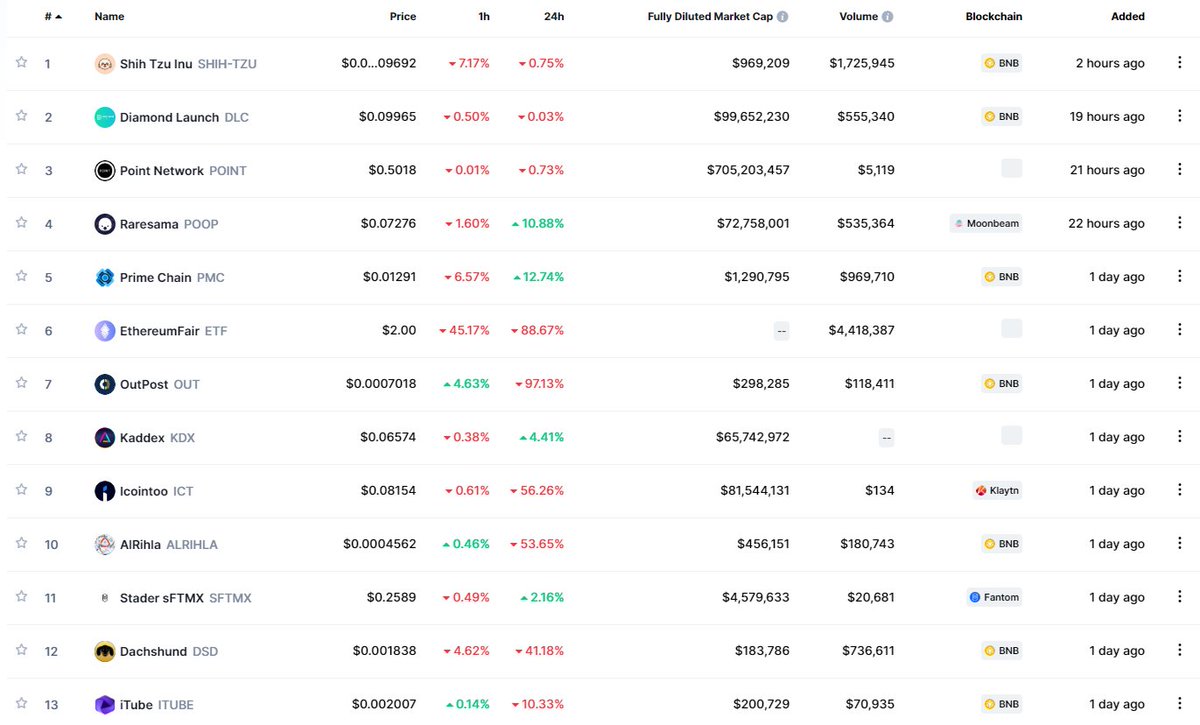Sort by Fully Diluted Market Cap header

pos(710,17)
